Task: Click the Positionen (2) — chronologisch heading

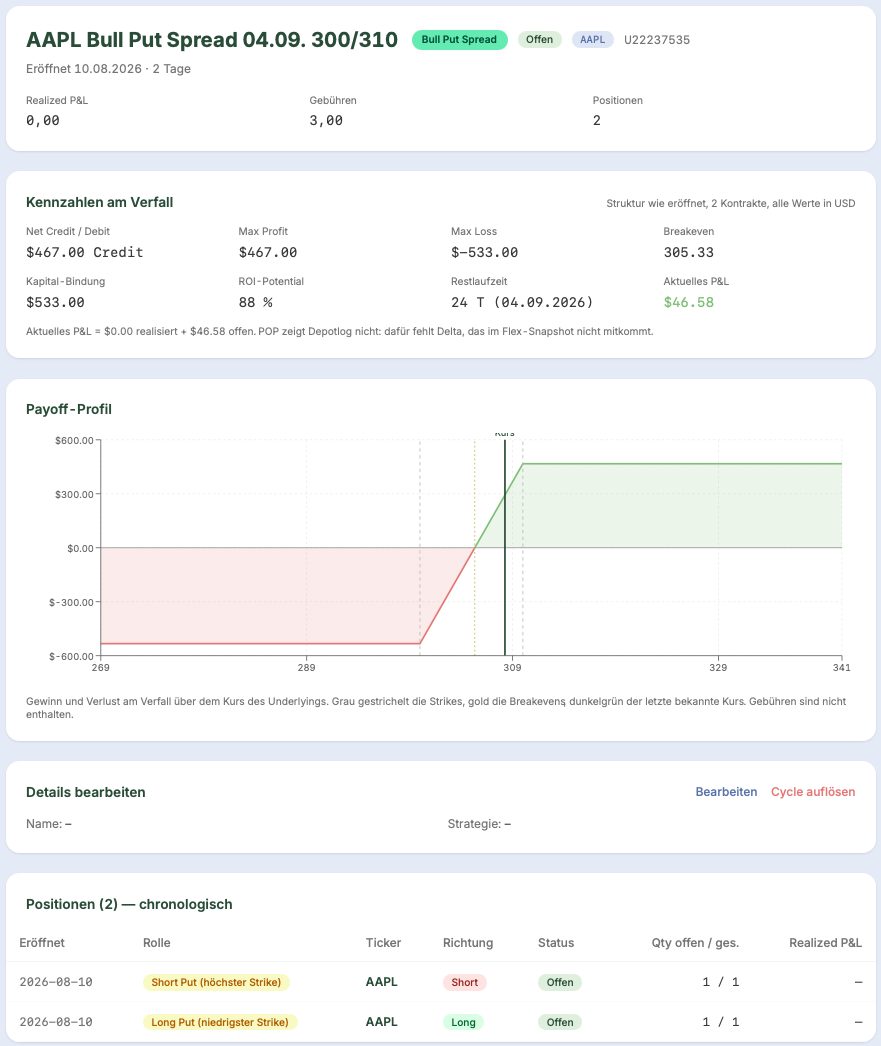Action: [129, 904]
